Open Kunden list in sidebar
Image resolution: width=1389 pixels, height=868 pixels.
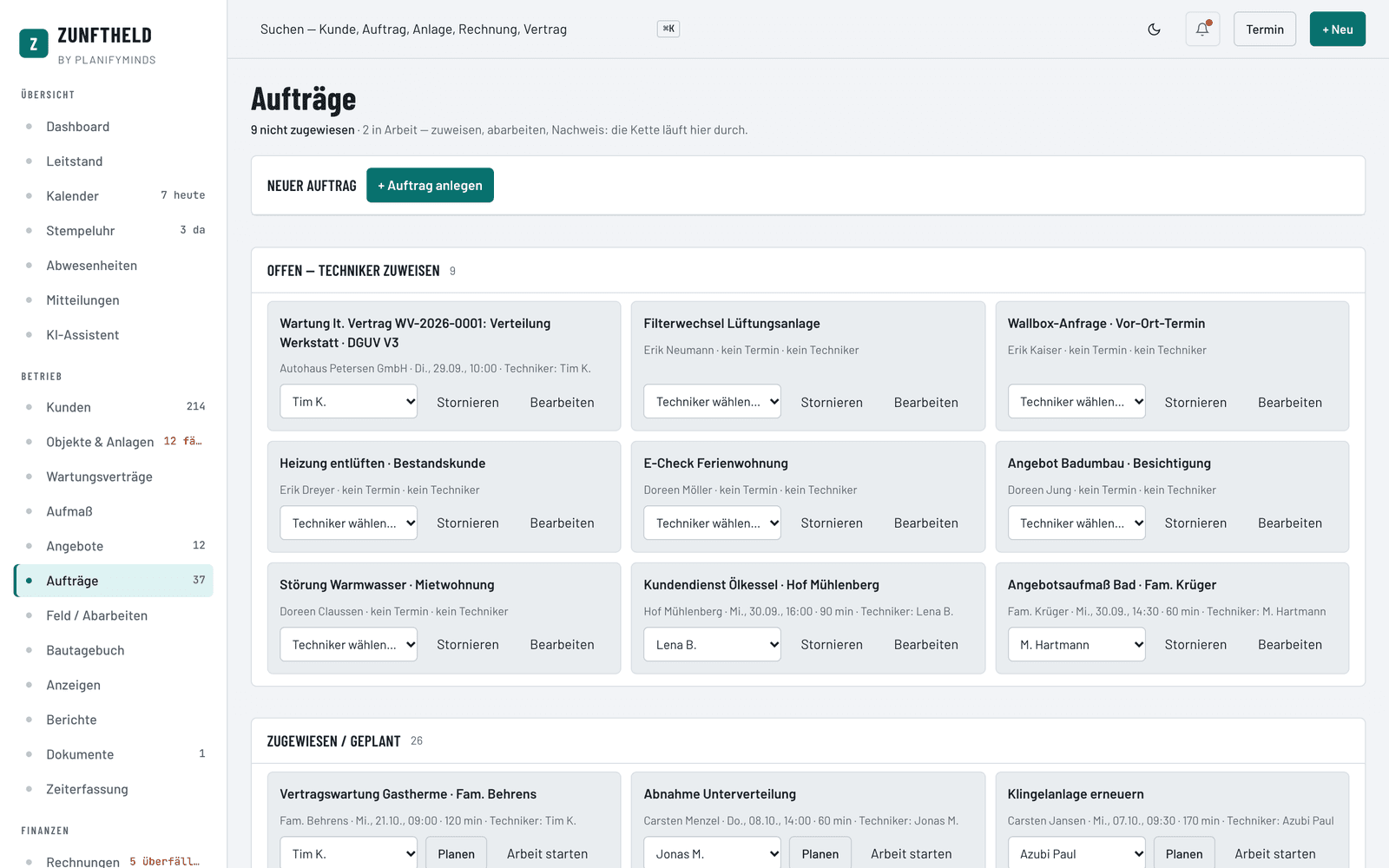tap(113, 407)
